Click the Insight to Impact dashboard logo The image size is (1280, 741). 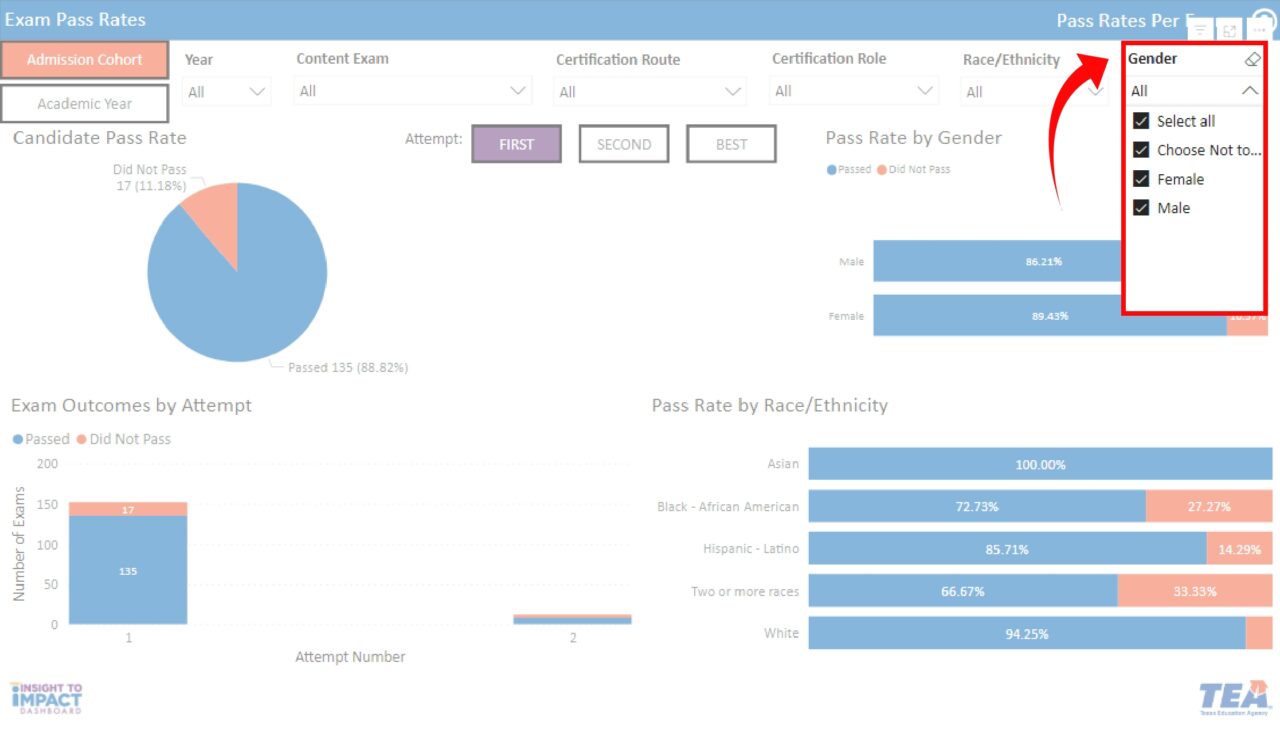click(x=45, y=697)
